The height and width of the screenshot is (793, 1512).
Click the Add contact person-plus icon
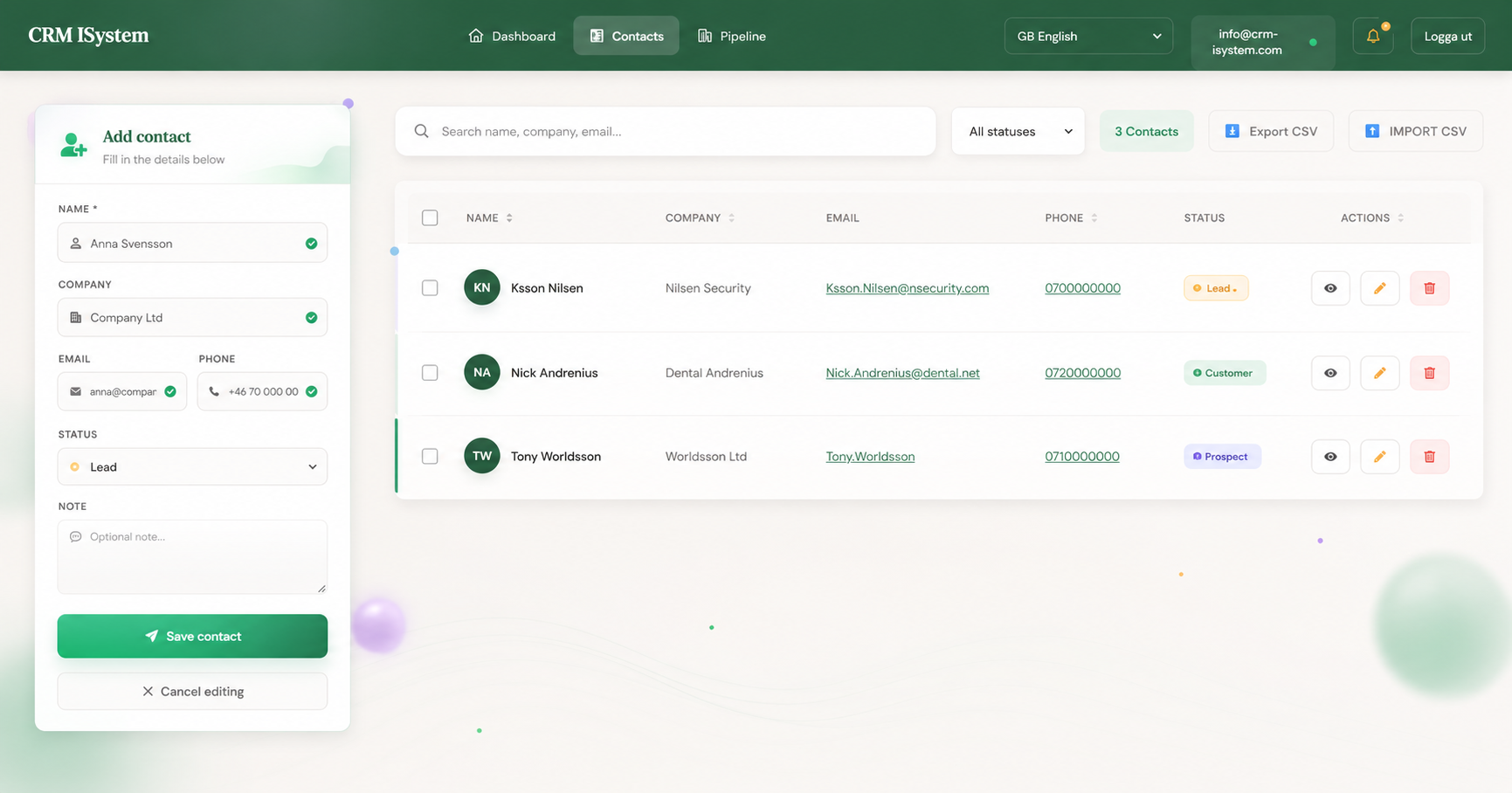pos(73,145)
